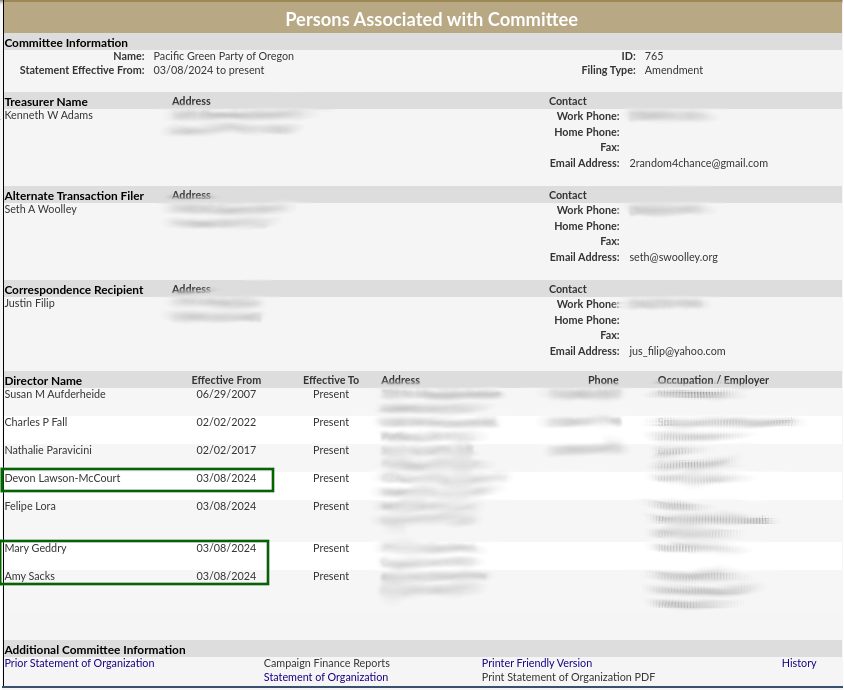Open the Prior Statement of Organization link
The image size is (844, 690).
pos(80,663)
